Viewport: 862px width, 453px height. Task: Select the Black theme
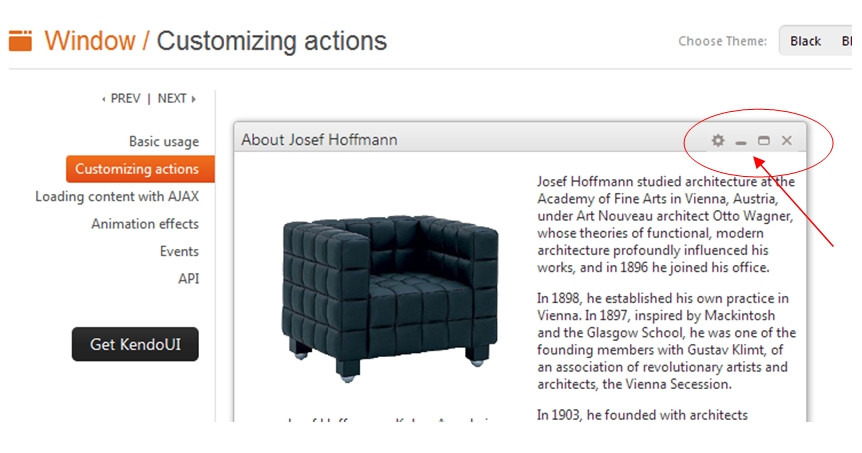(x=805, y=41)
